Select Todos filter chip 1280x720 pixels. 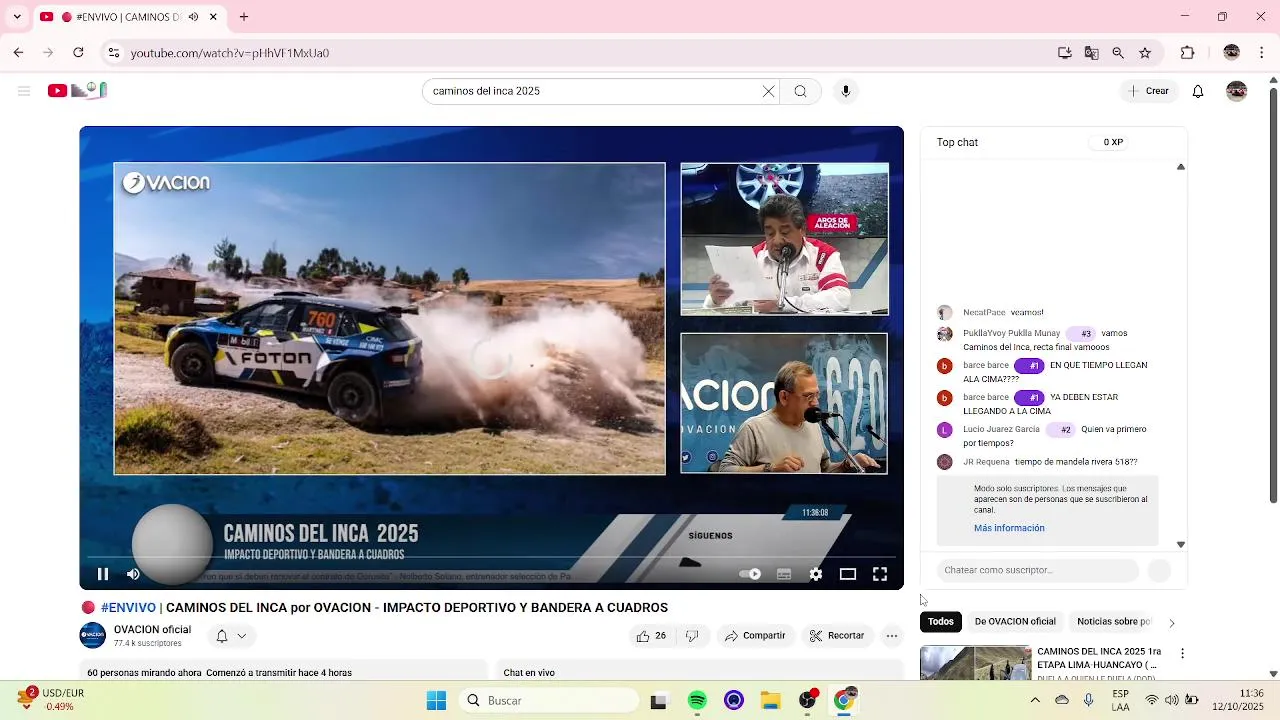[x=941, y=622]
